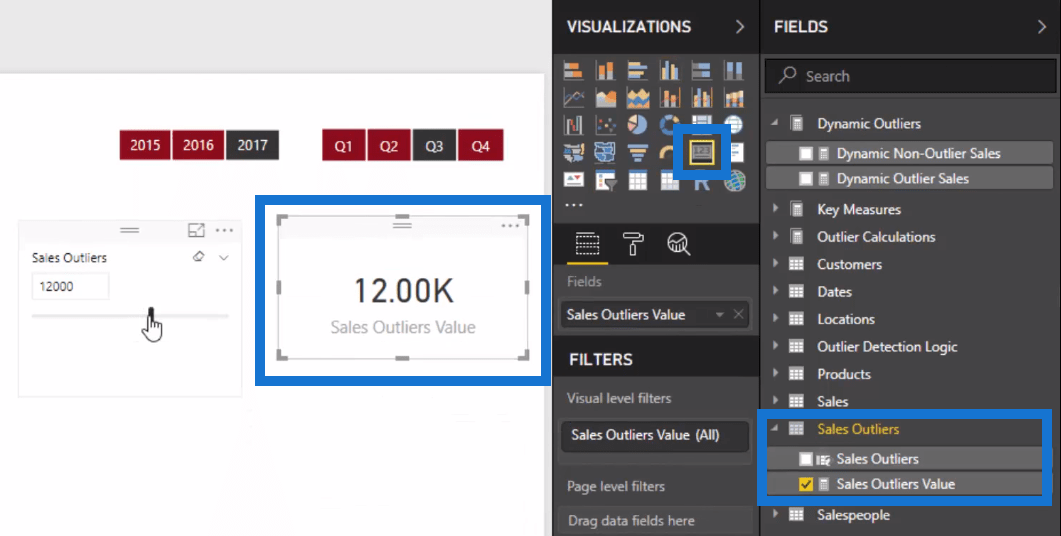
Task: Select the Line chart visual
Action: [573, 97]
